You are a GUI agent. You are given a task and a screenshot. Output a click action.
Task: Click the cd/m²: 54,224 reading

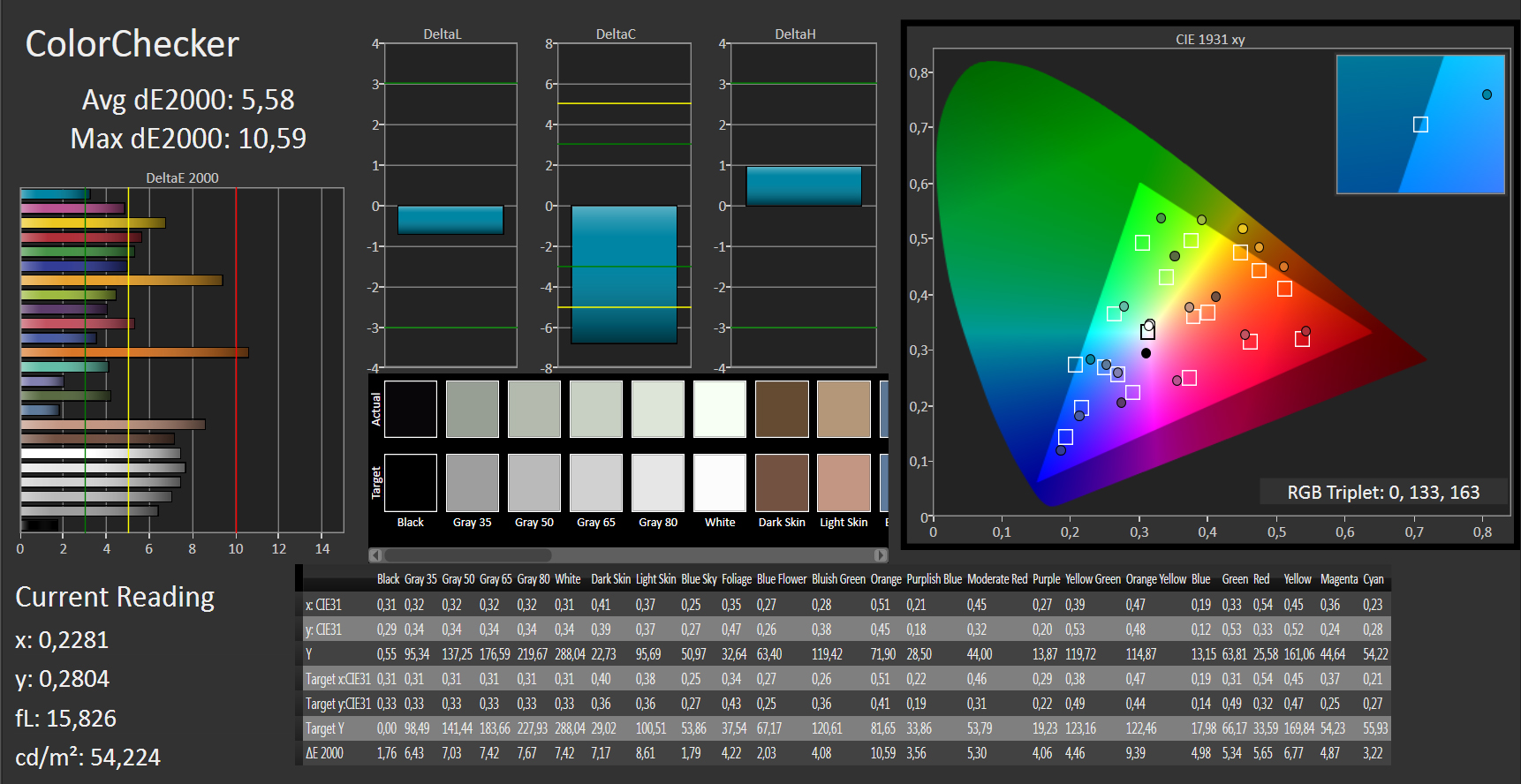point(87,758)
